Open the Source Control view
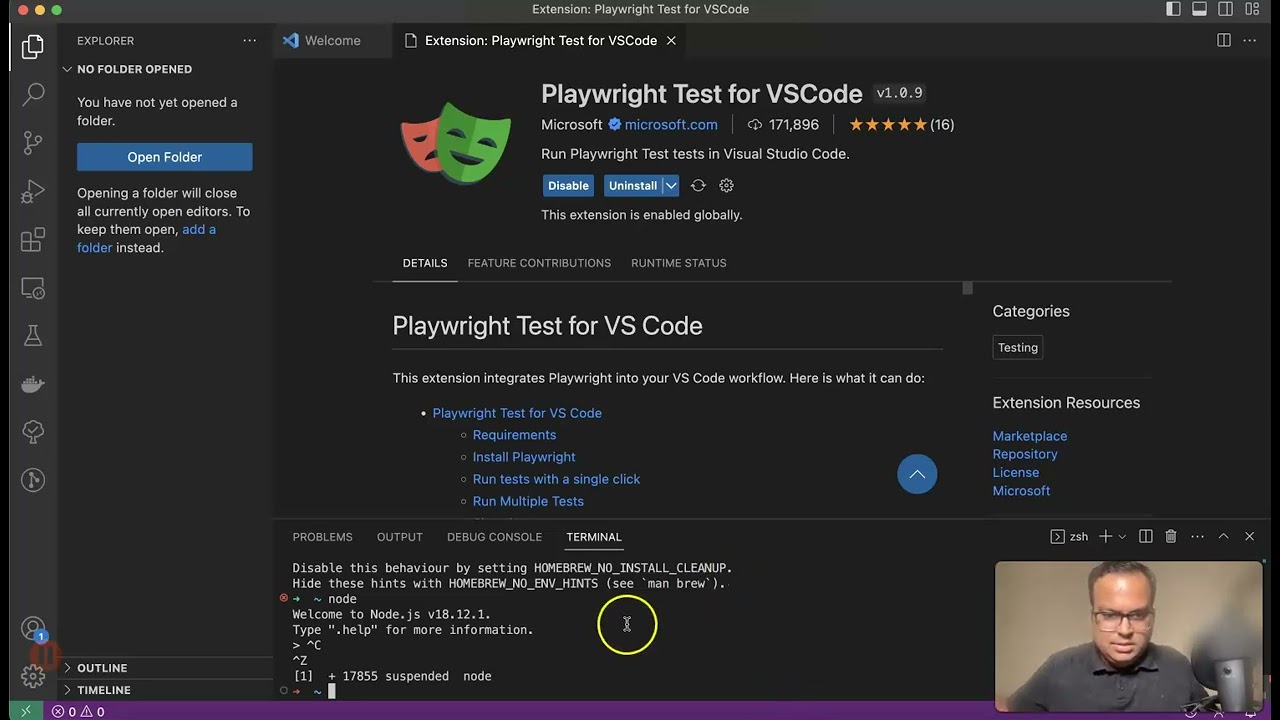This screenshot has width=1280, height=720. click(33, 142)
